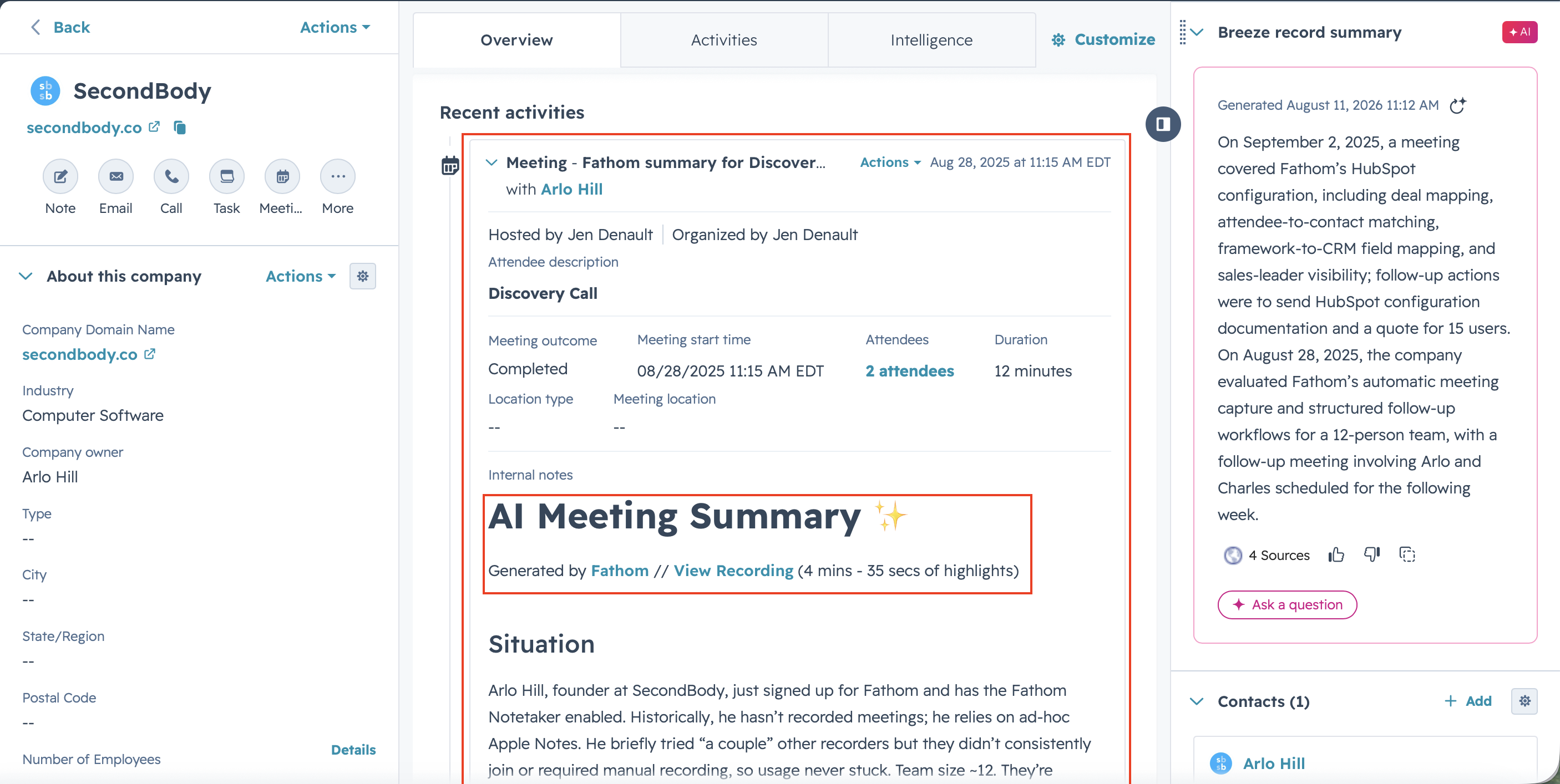Open the Fathom link in meeting summary
The width and height of the screenshot is (1560, 784).
pyautogui.click(x=620, y=571)
